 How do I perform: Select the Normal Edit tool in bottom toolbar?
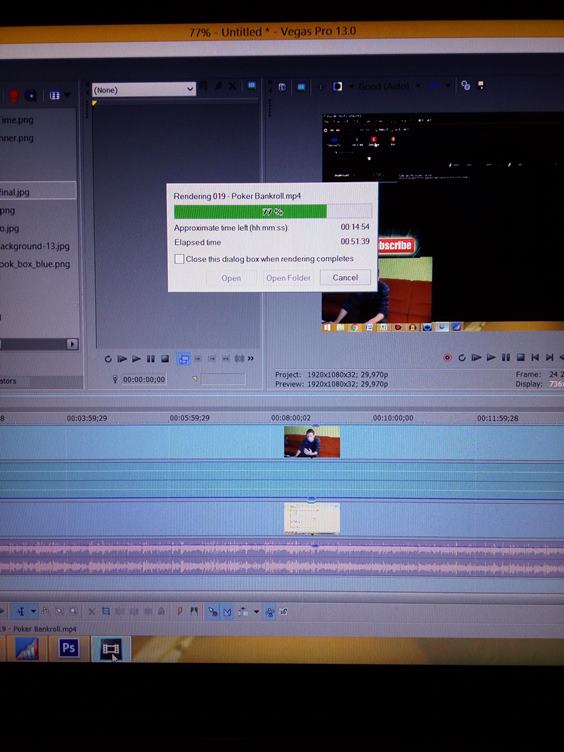[22, 611]
